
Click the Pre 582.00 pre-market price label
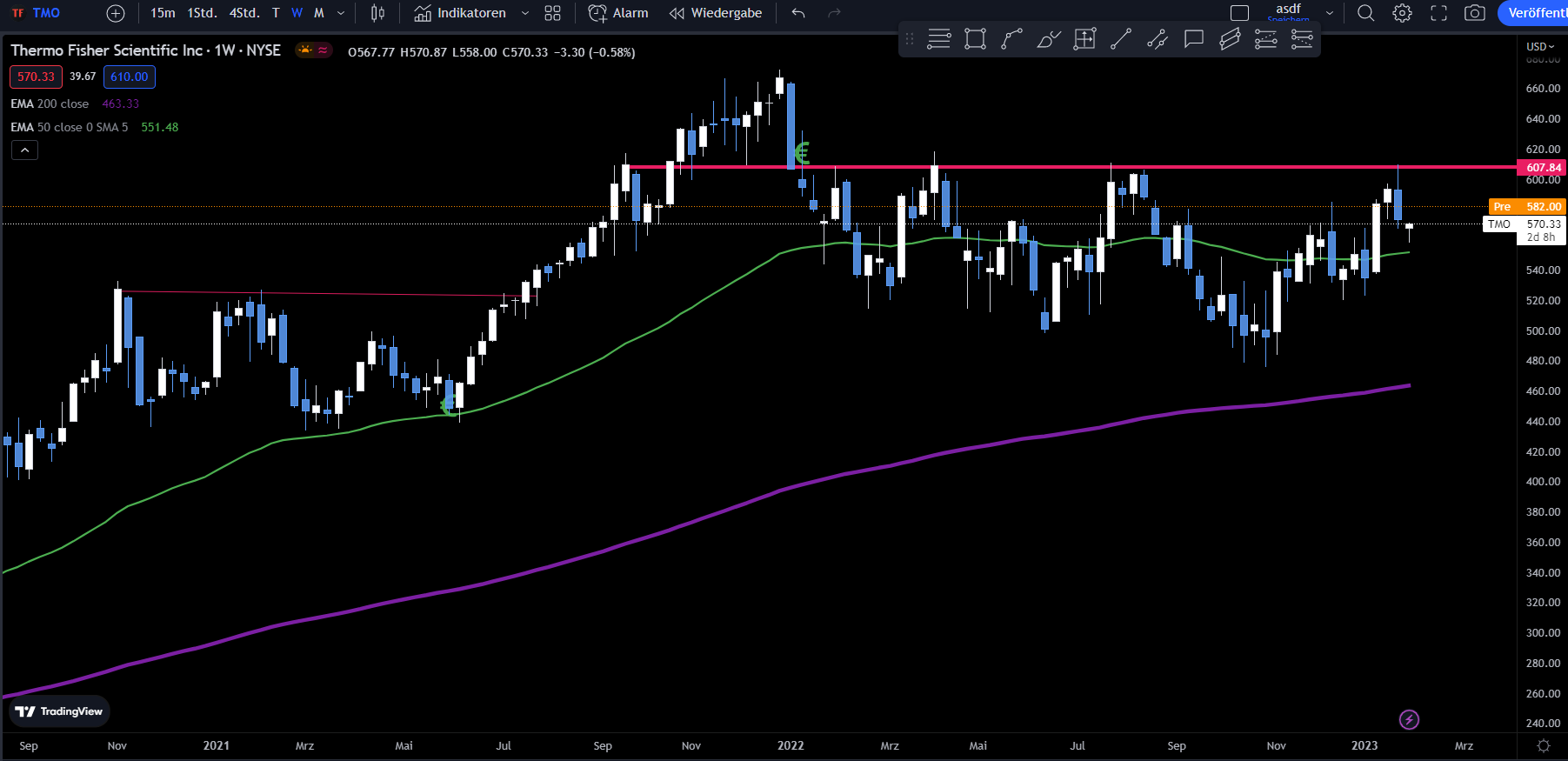[1526, 206]
